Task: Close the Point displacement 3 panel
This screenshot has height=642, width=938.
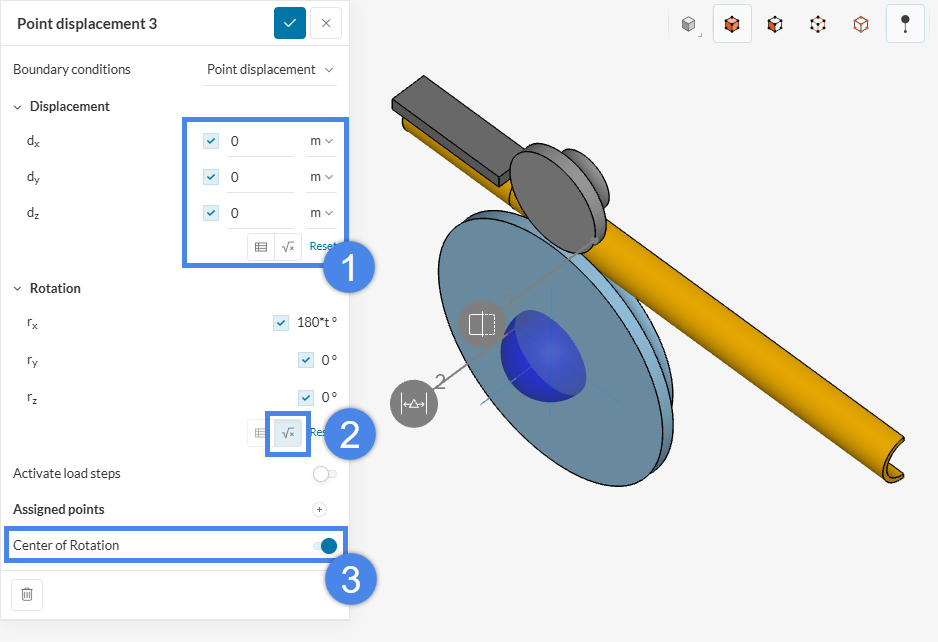Action: click(x=326, y=23)
